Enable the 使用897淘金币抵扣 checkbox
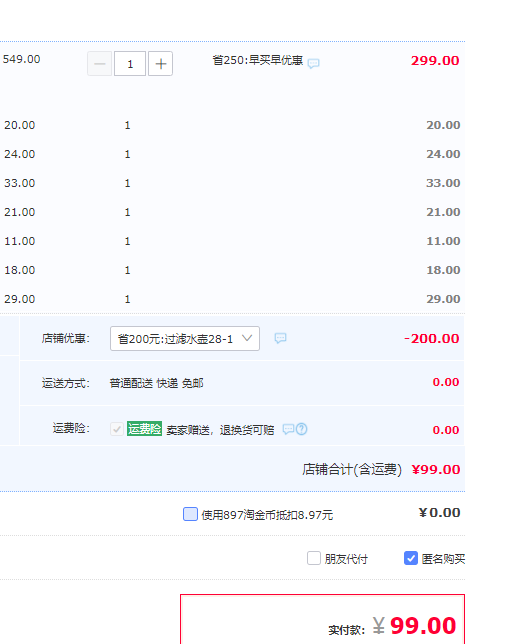The image size is (521, 644). click(190, 514)
